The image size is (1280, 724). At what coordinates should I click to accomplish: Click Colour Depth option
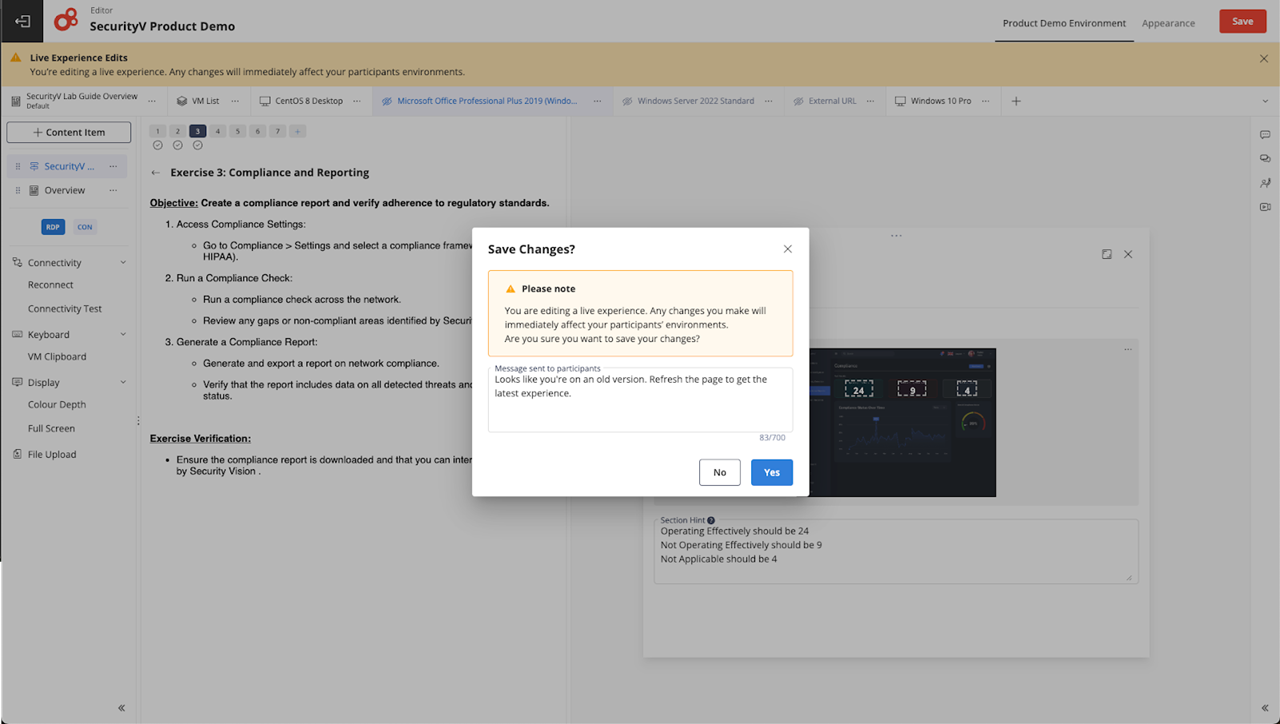[x=57, y=405]
